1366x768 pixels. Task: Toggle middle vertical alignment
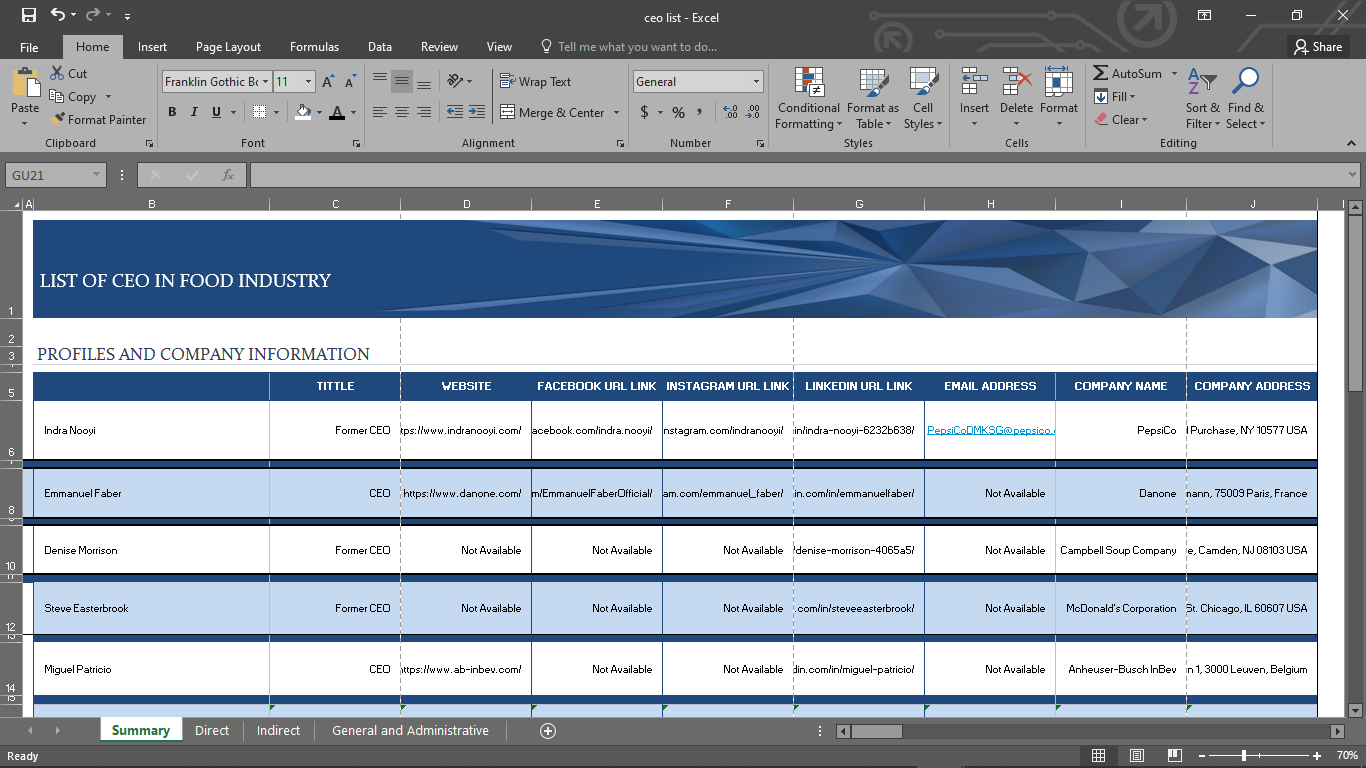point(402,82)
